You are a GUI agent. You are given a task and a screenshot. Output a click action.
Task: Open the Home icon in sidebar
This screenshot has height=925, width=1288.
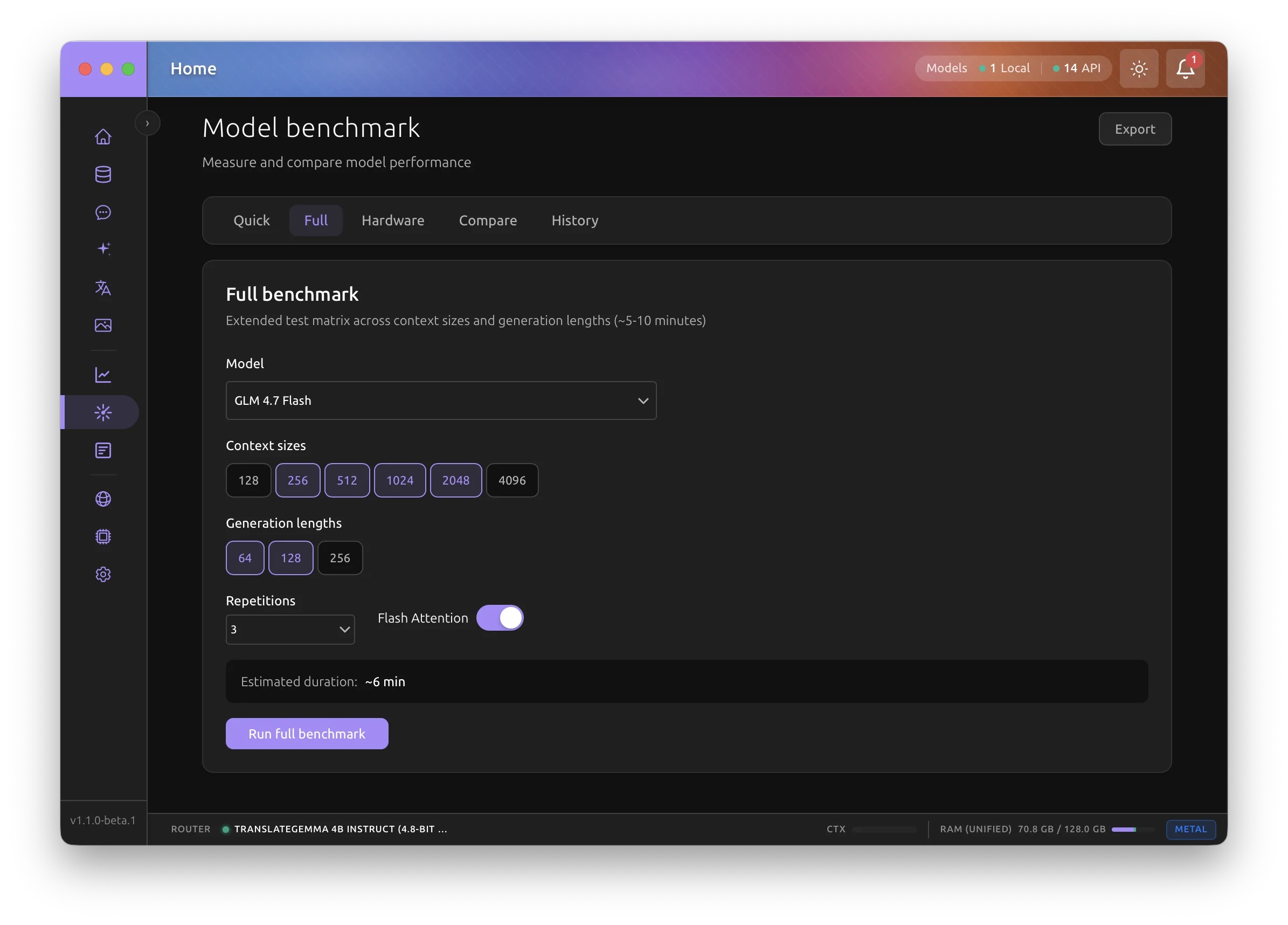pos(103,136)
